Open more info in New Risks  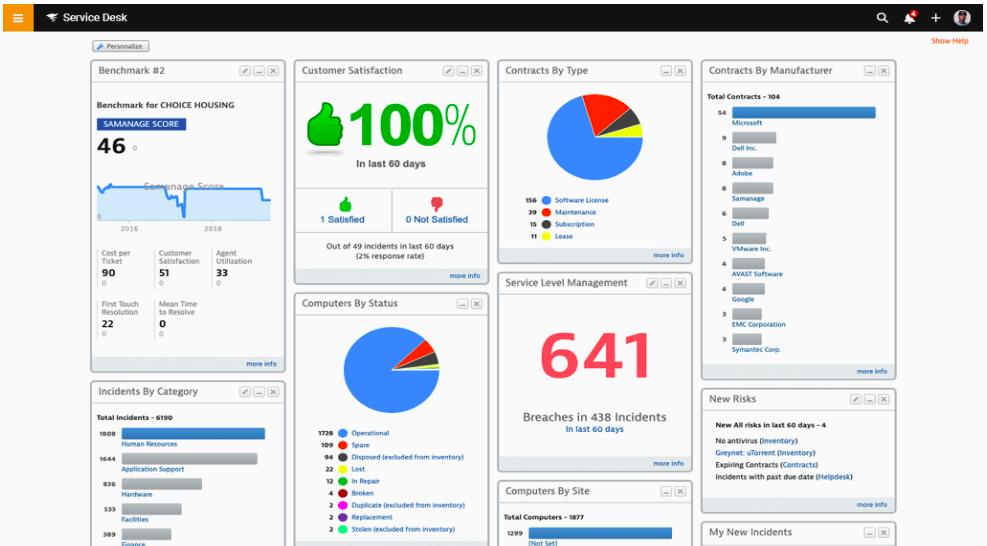coord(872,504)
